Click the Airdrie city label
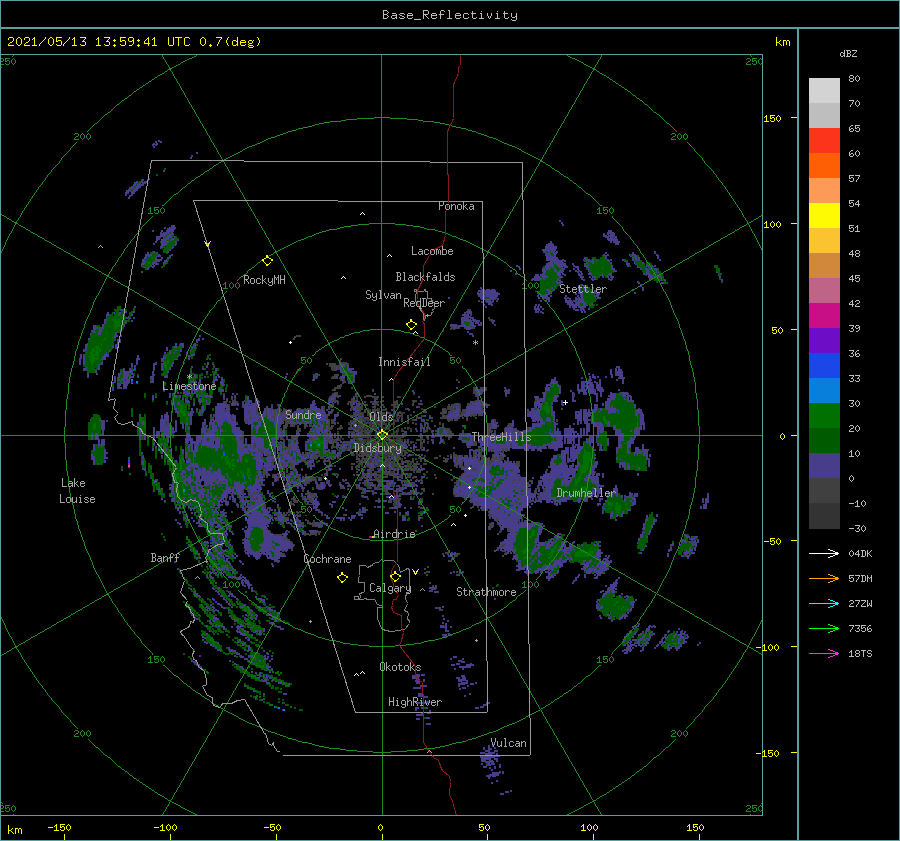This screenshot has width=900, height=841. [394, 534]
